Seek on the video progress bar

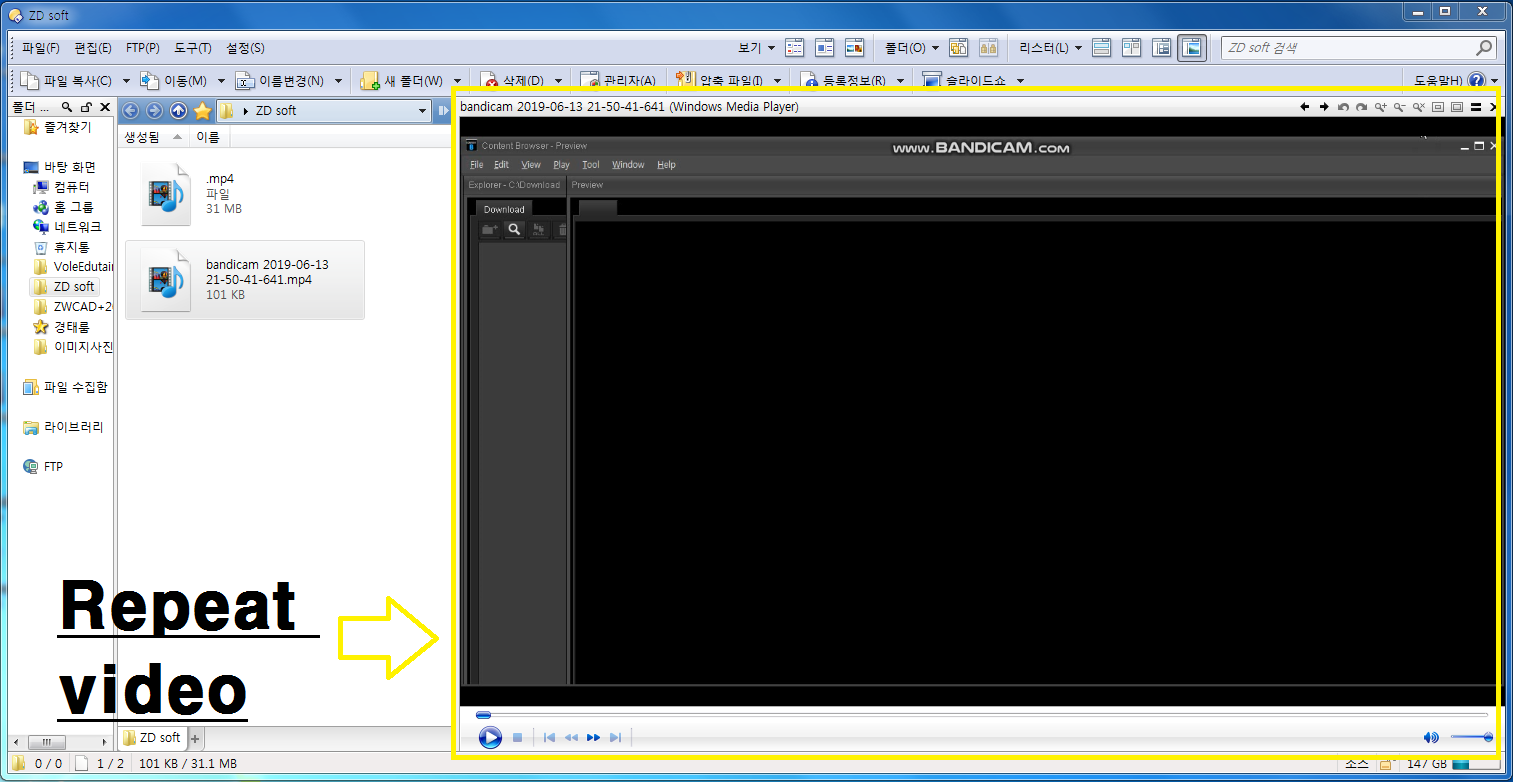[x=982, y=715]
